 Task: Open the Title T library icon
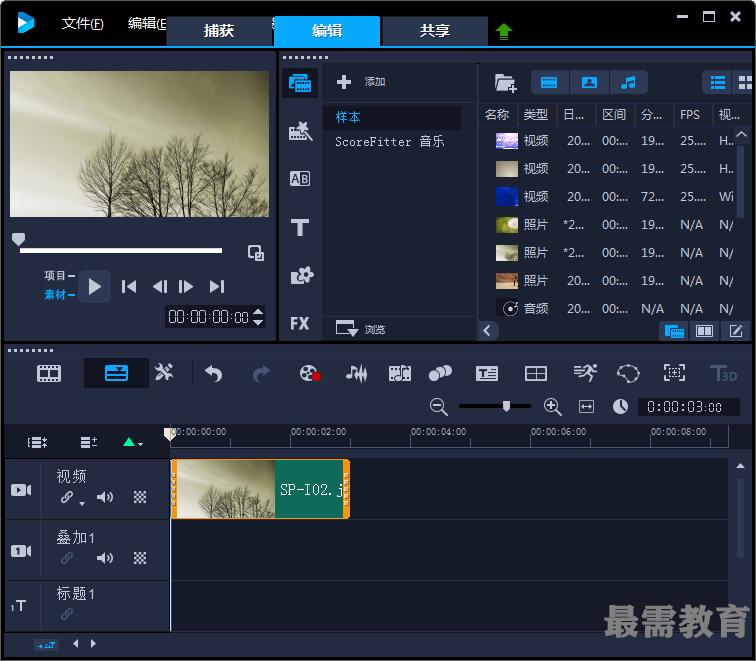click(x=300, y=227)
